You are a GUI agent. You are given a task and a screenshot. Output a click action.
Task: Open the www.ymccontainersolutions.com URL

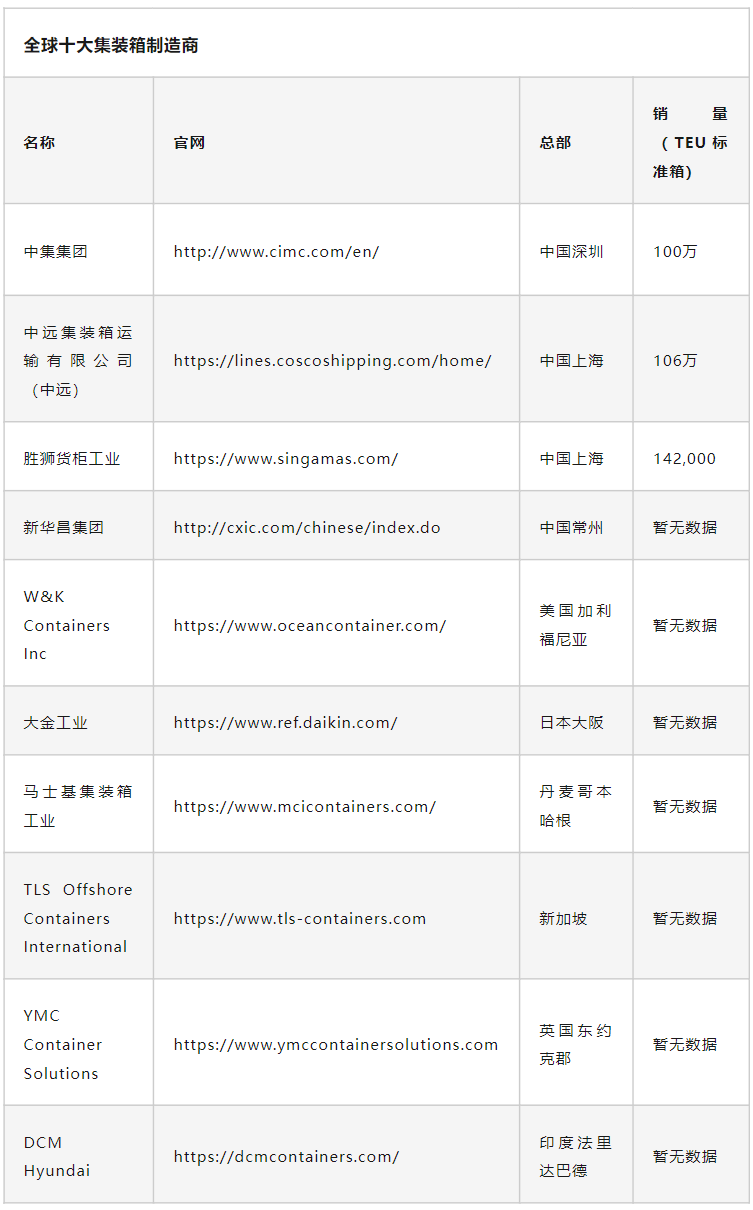[x=336, y=1044]
